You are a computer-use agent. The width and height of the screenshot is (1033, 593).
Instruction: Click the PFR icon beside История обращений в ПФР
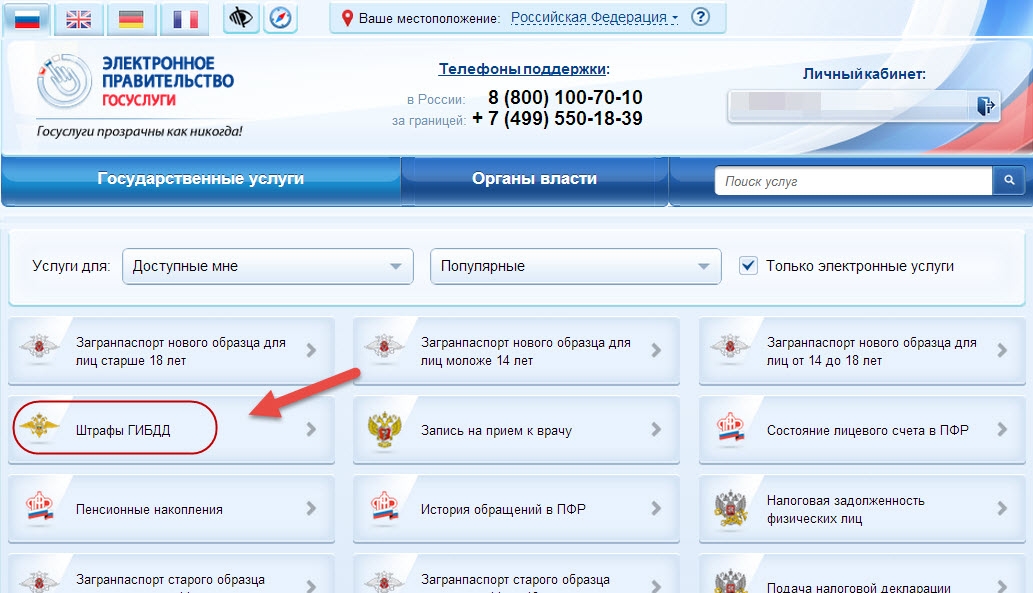385,507
